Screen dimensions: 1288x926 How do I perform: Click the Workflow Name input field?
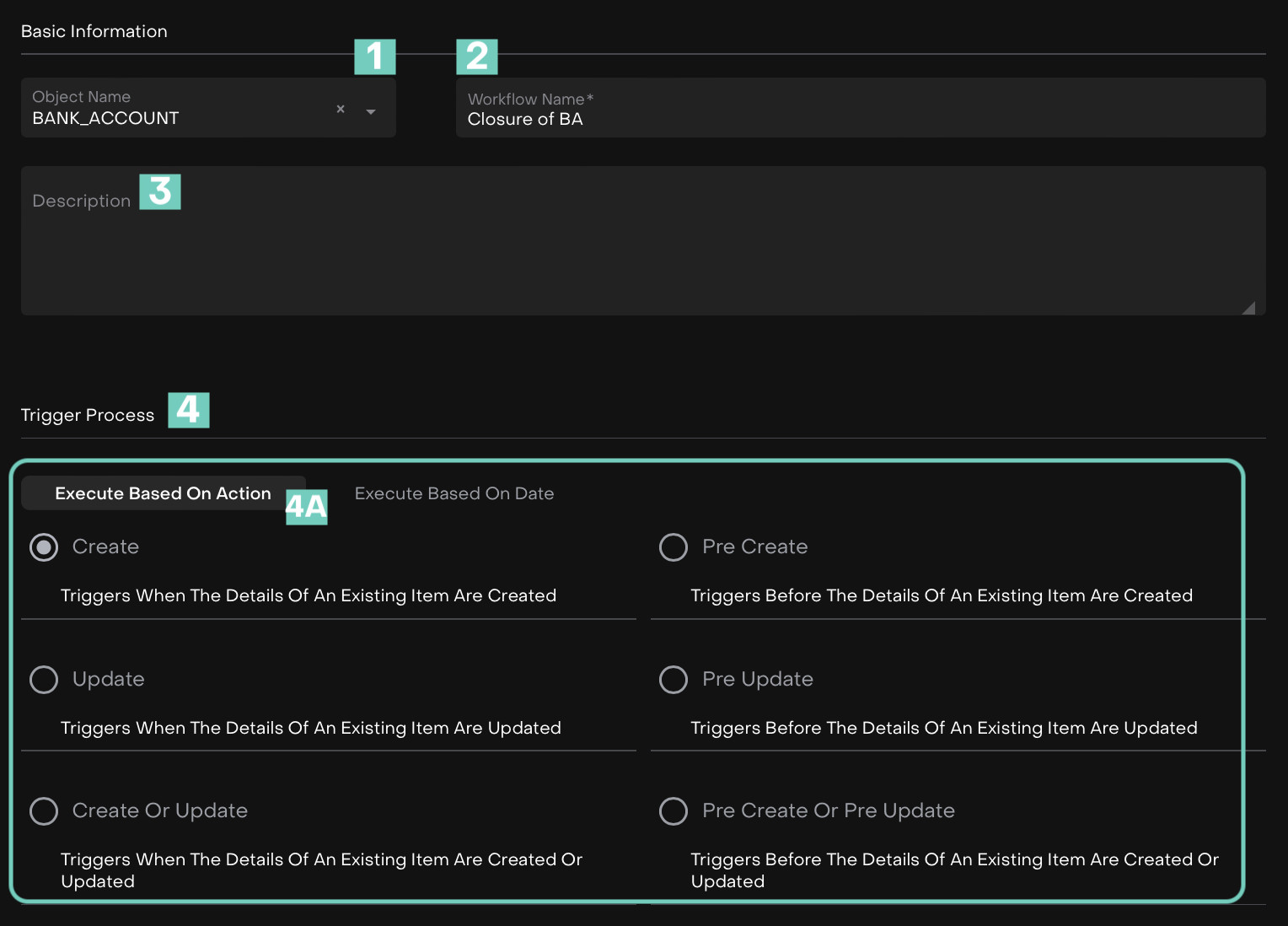point(860,119)
